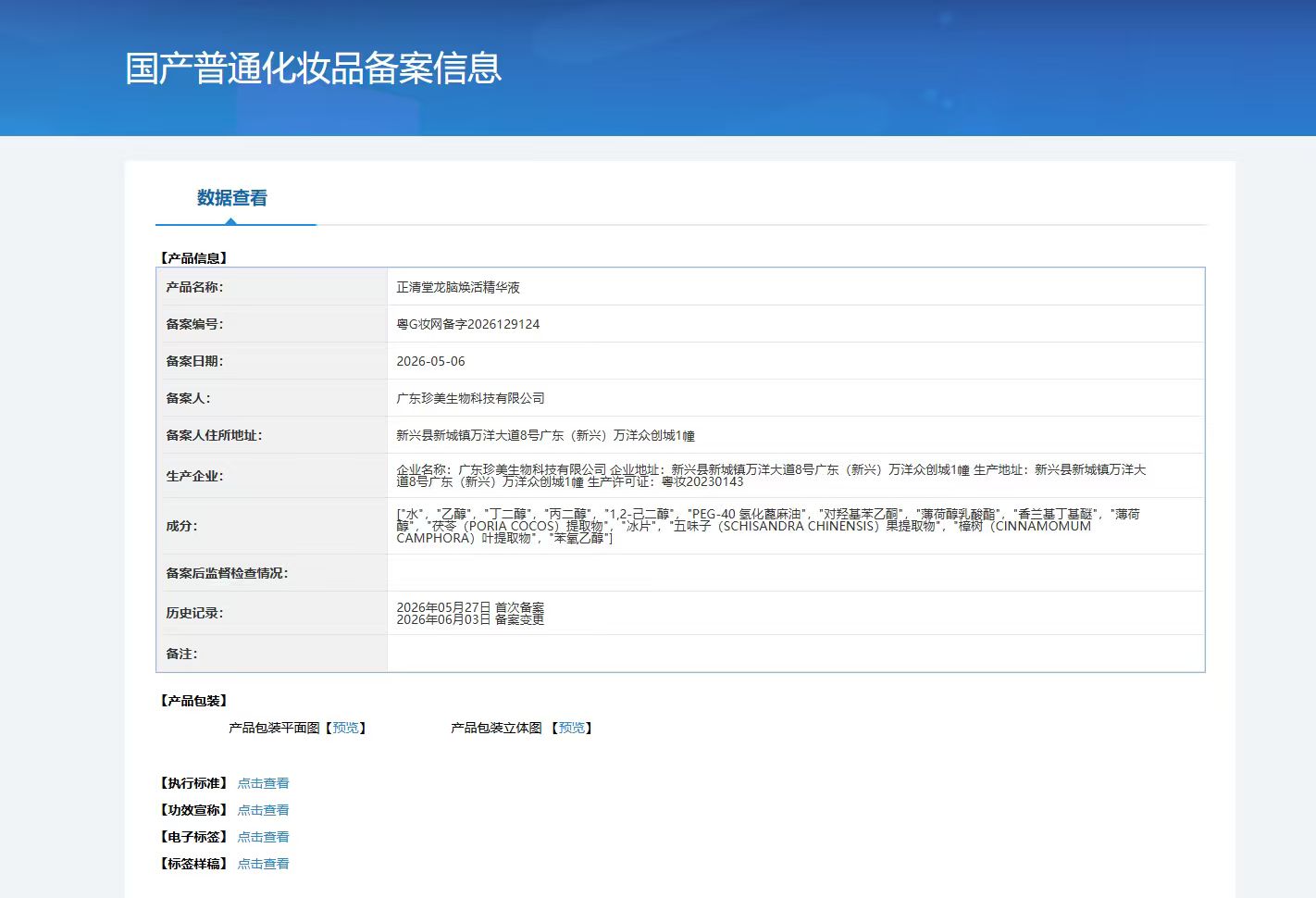This screenshot has width=1316, height=898.
Task: Click the 产品名称 row label
Action: [x=194, y=287]
